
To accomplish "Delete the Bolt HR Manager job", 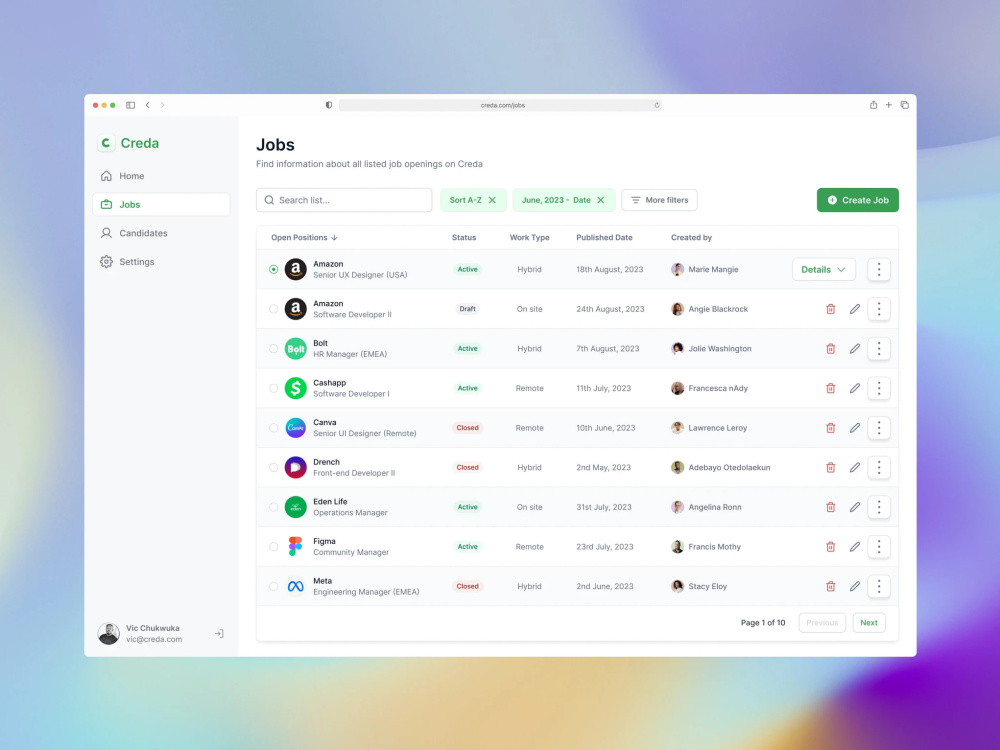I will (x=830, y=349).
